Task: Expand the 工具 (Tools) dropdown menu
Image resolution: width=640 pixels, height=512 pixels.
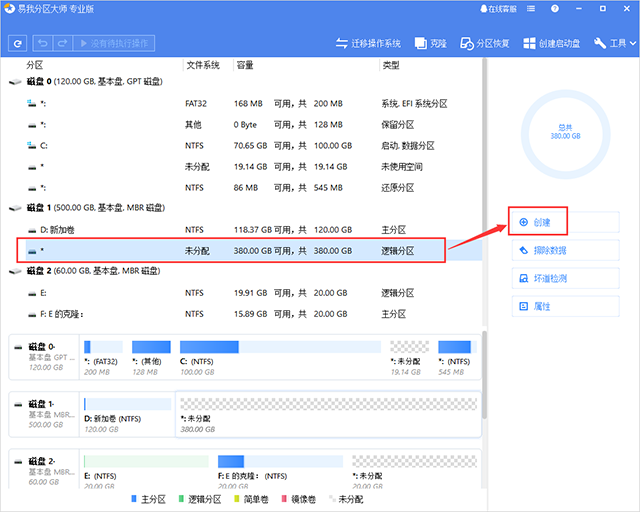Action: click(x=614, y=43)
